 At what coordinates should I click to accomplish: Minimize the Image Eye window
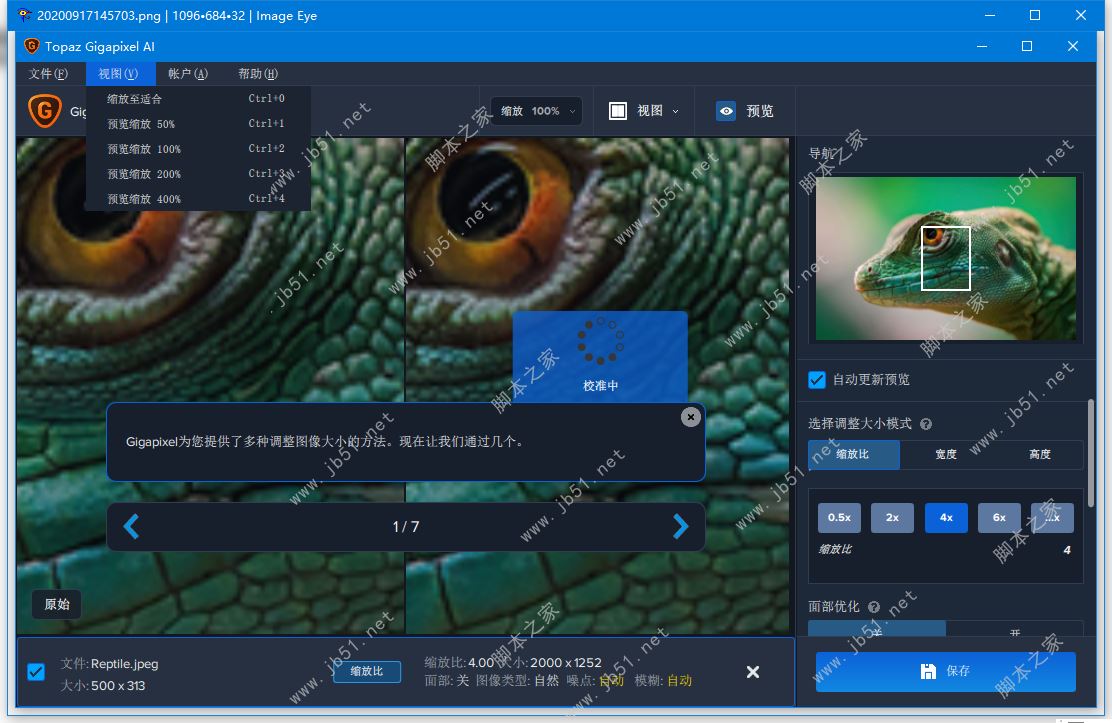[x=990, y=15]
